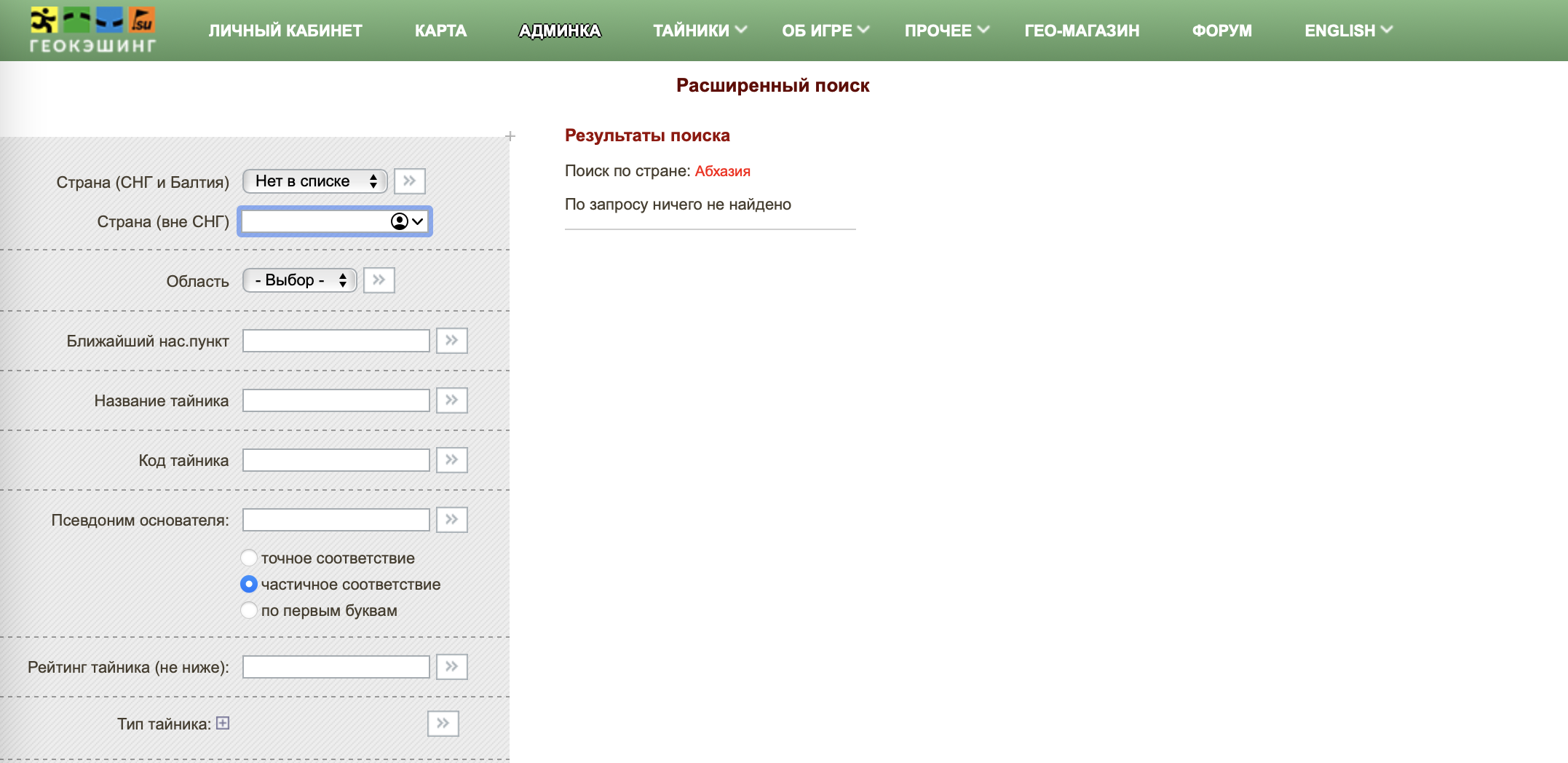The height and width of the screenshot is (763, 1568).
Task: Submit cache type search arrow button
Action: (443, 724)
